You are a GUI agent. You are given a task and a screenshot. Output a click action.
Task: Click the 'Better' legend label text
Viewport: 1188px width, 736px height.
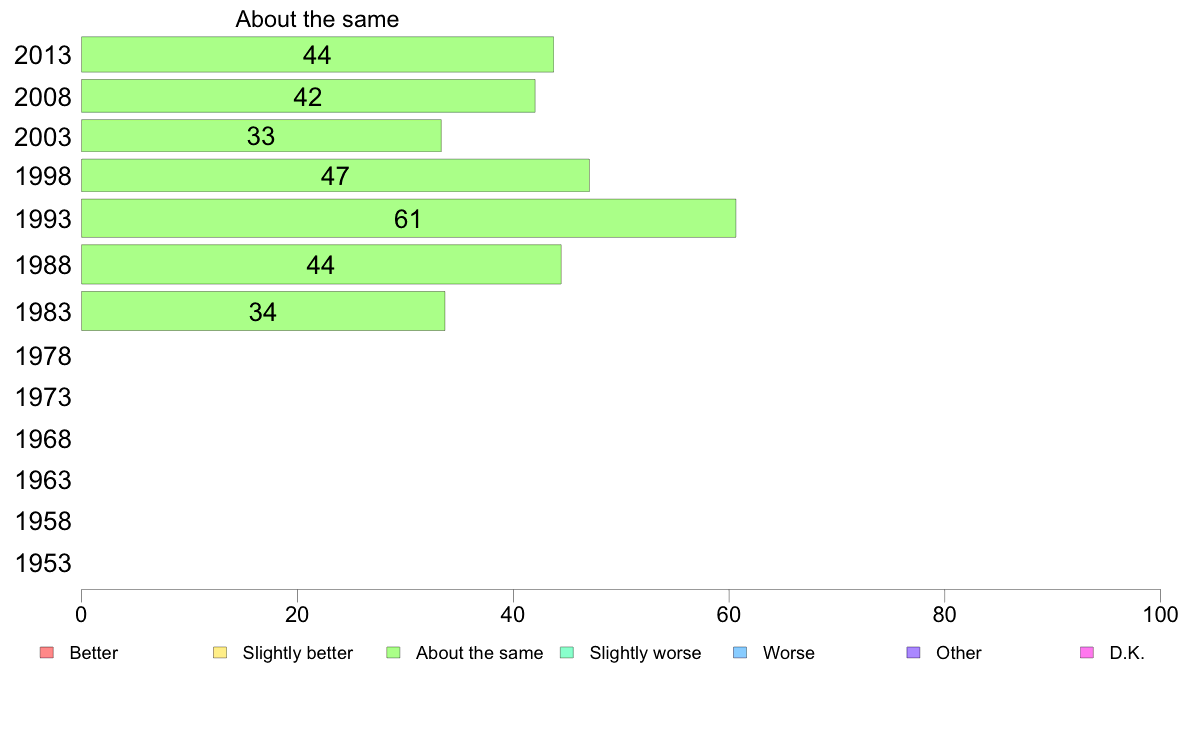[x=93, y=653]
